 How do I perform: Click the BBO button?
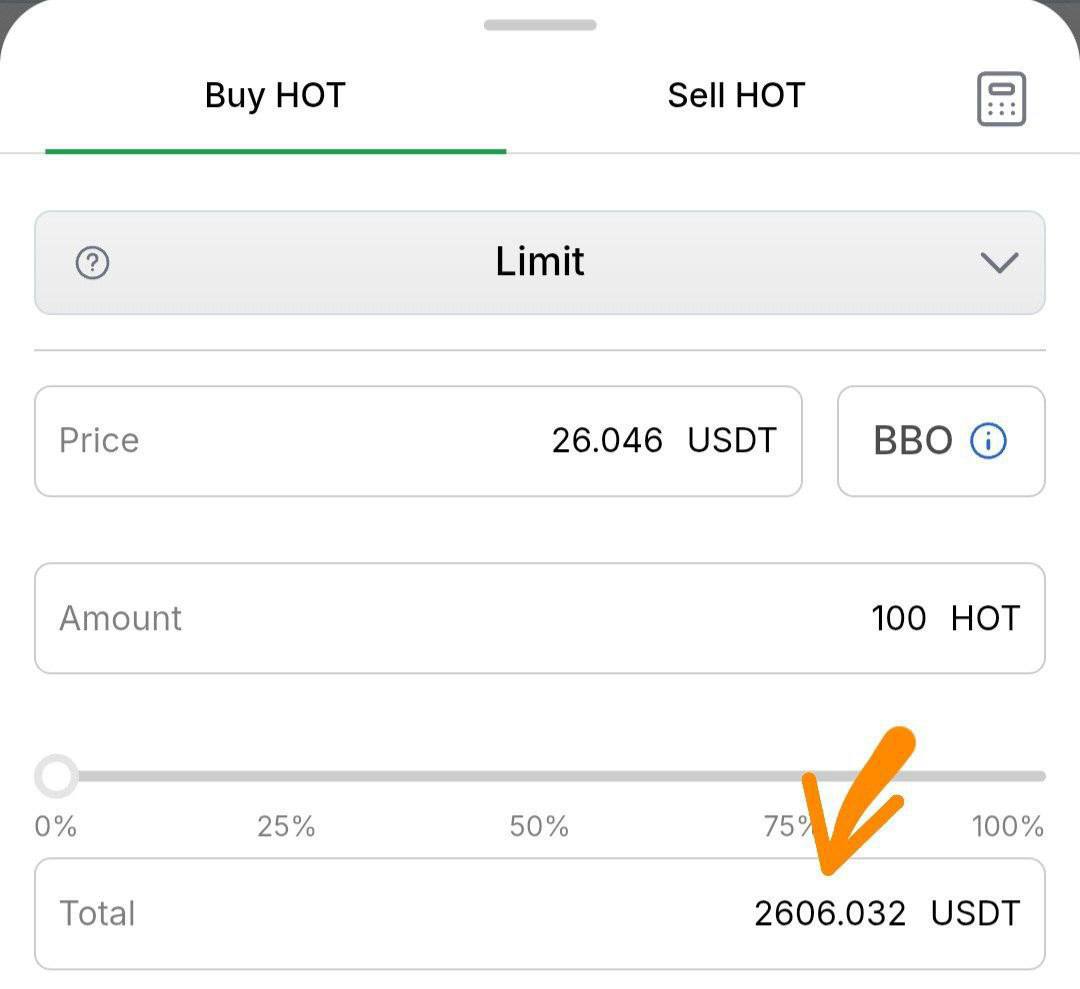(941, 441)
